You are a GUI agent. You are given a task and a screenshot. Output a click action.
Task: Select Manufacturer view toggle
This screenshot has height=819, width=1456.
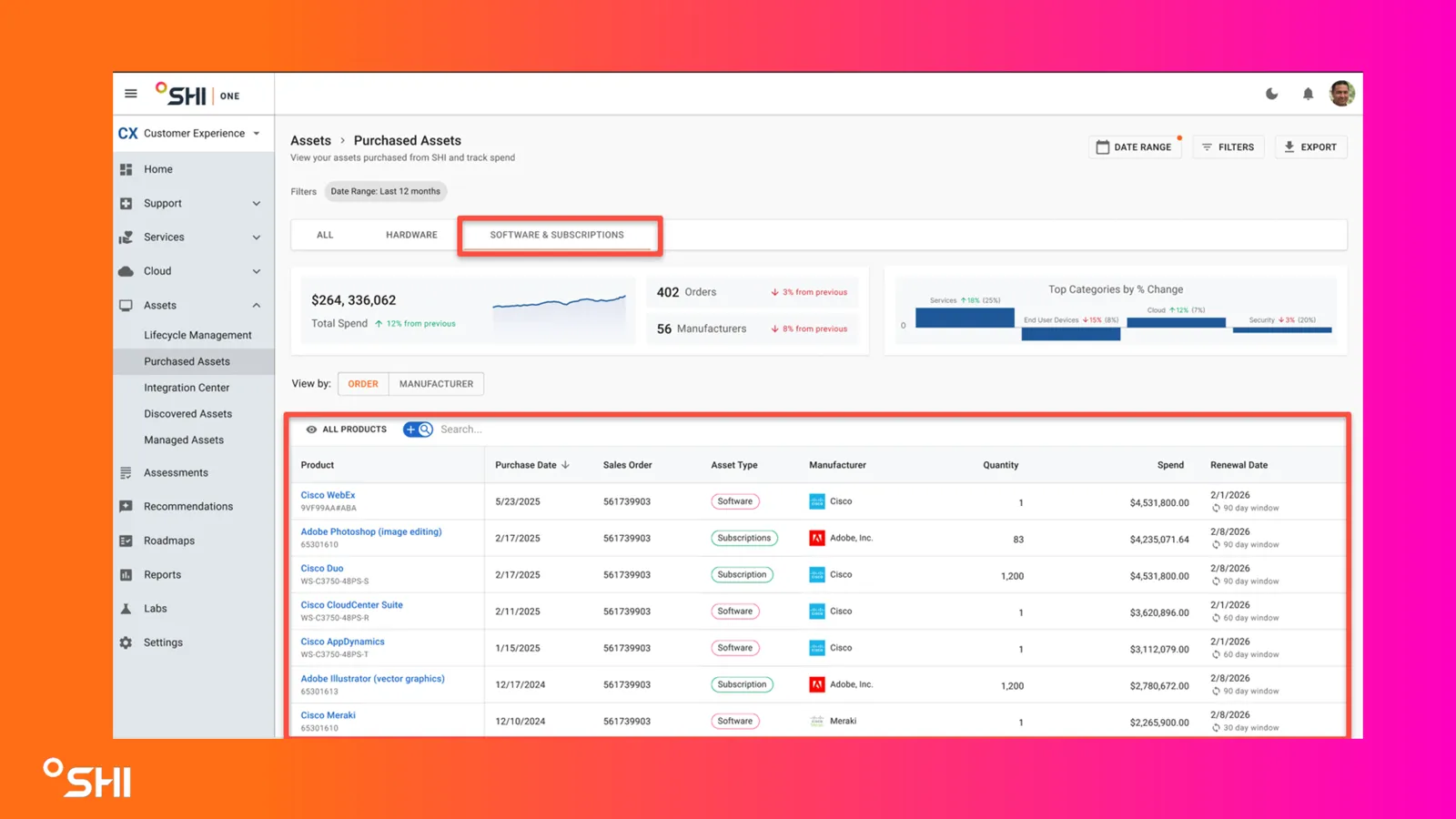coord(436,384)
